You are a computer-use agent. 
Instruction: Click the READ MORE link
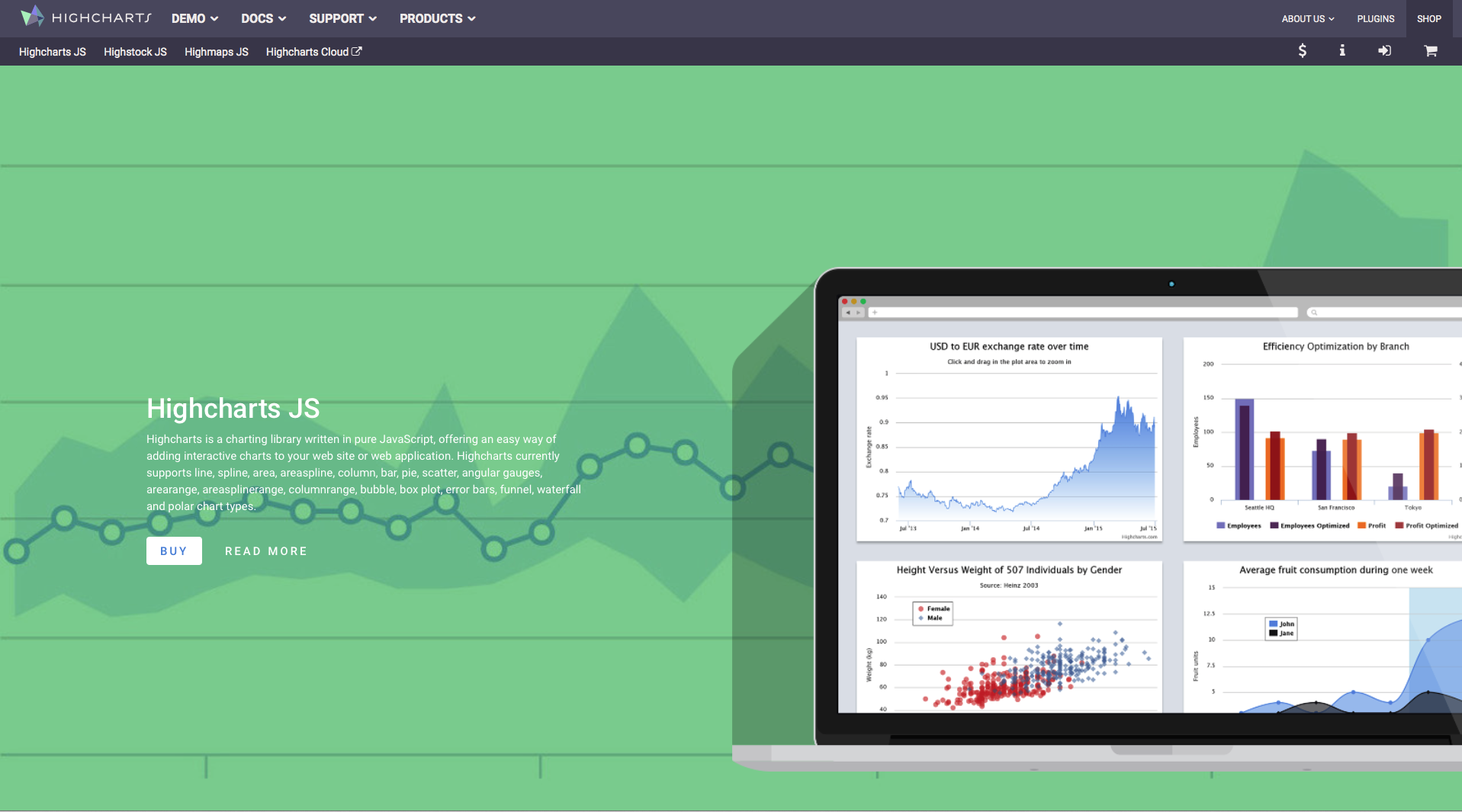click(266, 551)
